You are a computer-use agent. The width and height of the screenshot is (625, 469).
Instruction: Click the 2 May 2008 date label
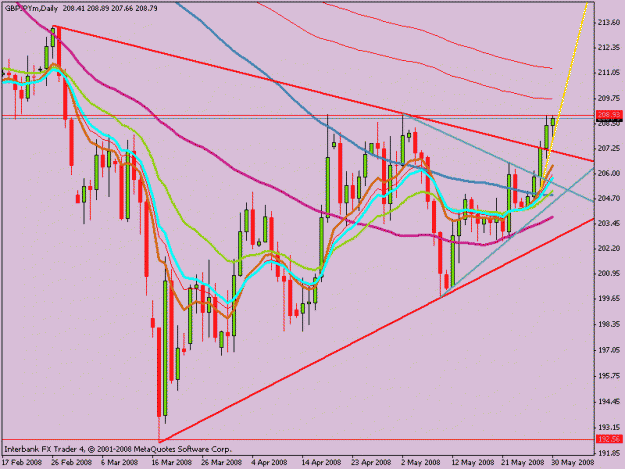tap(421, 462)
